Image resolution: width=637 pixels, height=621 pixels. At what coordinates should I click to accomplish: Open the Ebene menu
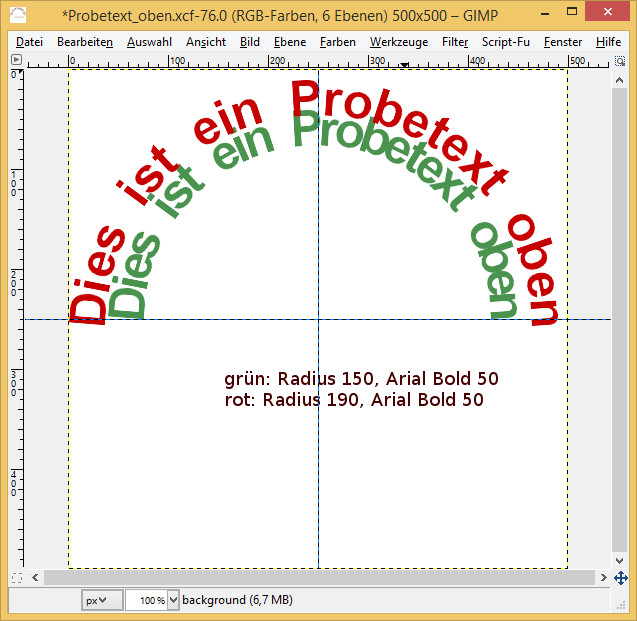click(x=290, y=42)
